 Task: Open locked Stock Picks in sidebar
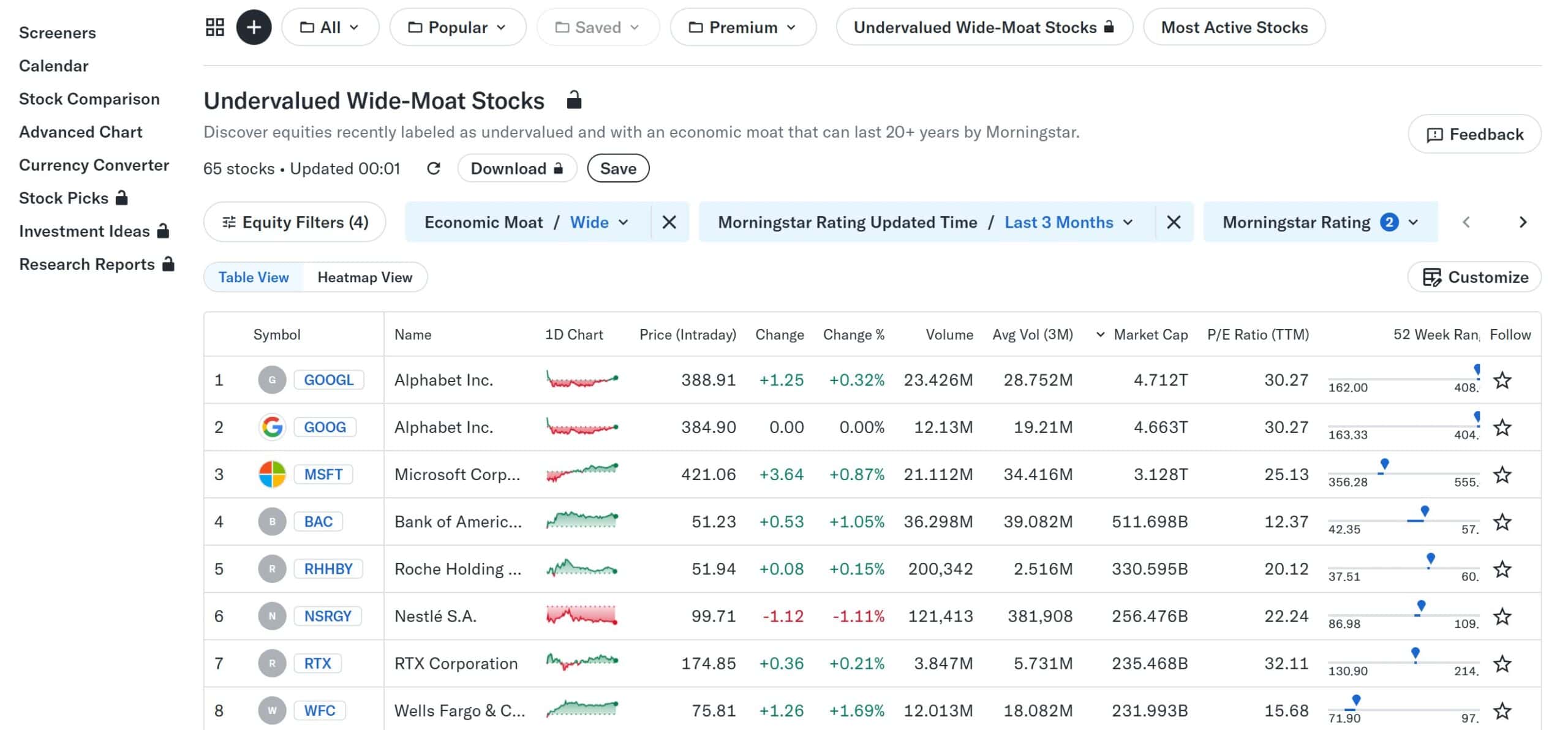click(73, 198)
